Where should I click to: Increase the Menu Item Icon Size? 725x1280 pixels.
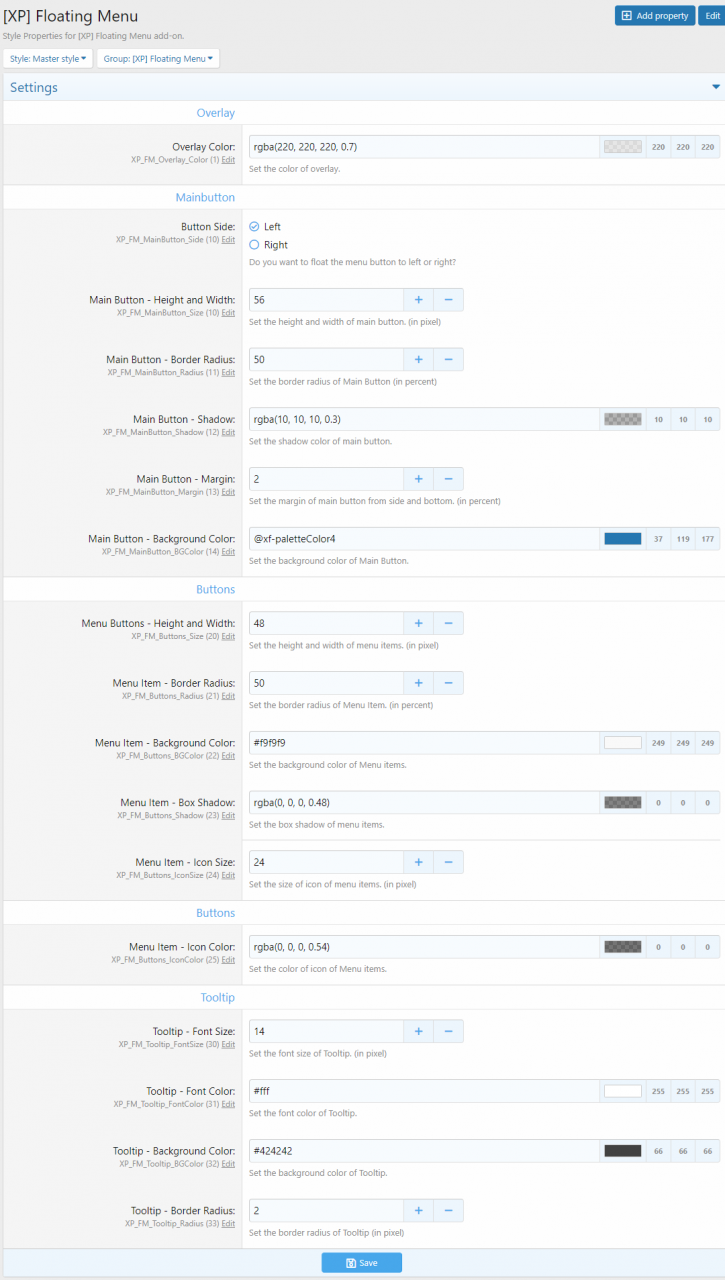[x=418, y=862]
